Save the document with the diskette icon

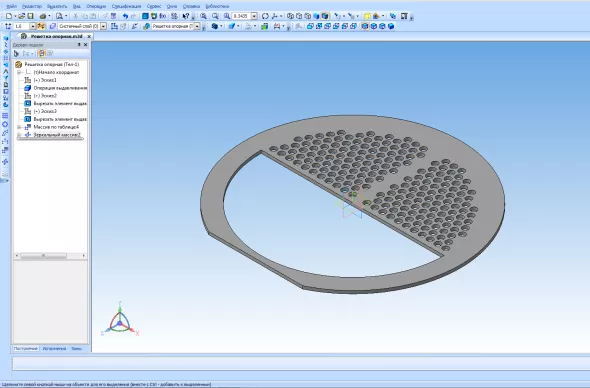point(31,16)
